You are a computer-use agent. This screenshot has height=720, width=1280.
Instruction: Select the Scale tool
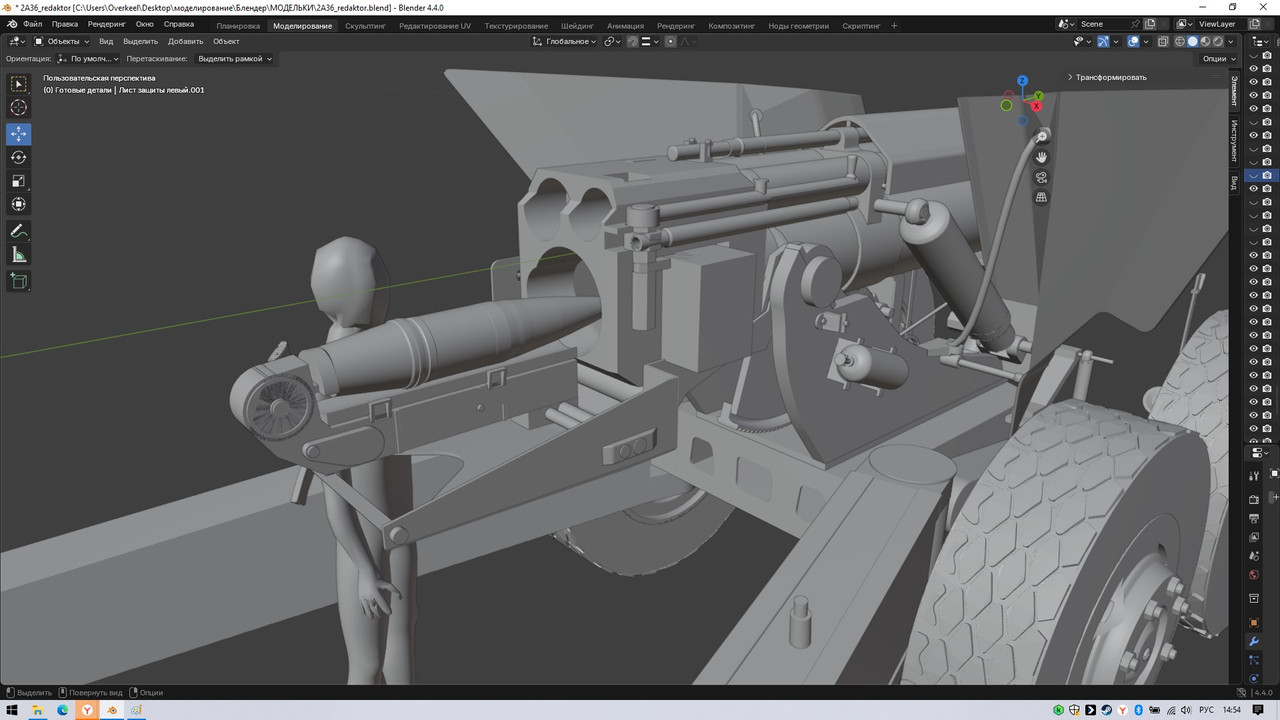[18, 181]
